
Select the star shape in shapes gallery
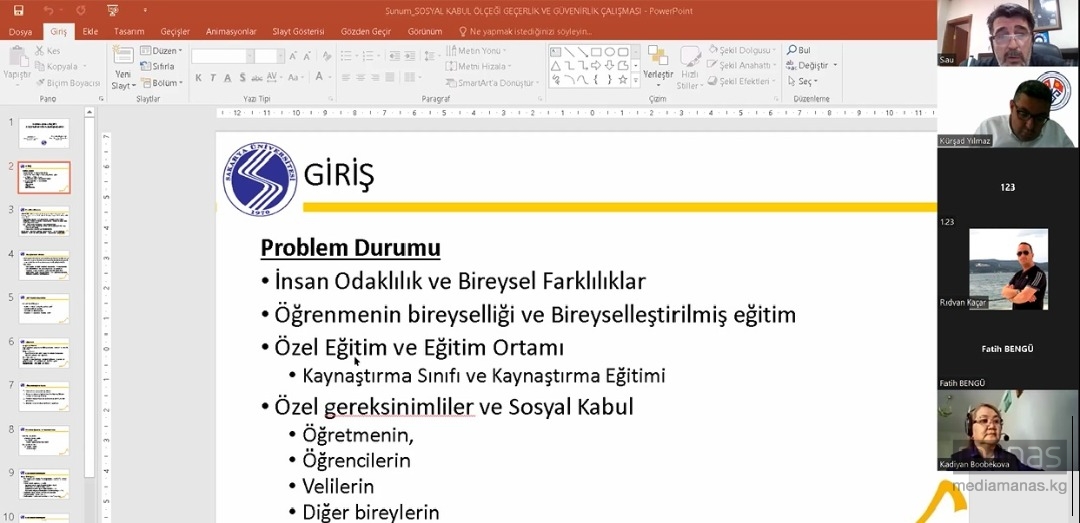point(623,79)
